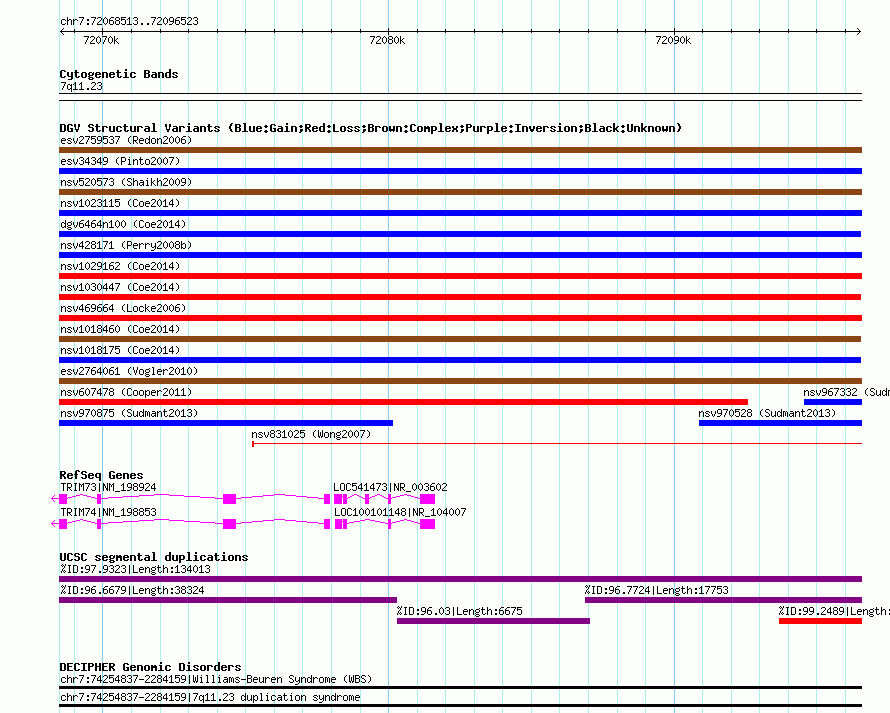This screenshot has width=890, height=713.
Task: Select duplication %ID:97.9323|Length:134013
Action: [135, 569]
